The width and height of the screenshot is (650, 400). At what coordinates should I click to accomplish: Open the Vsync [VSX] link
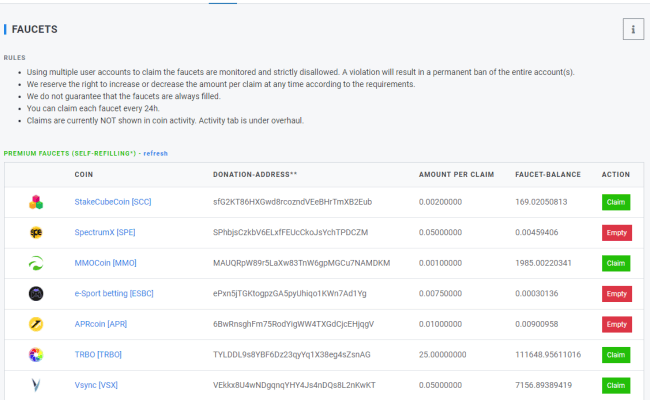96,385
